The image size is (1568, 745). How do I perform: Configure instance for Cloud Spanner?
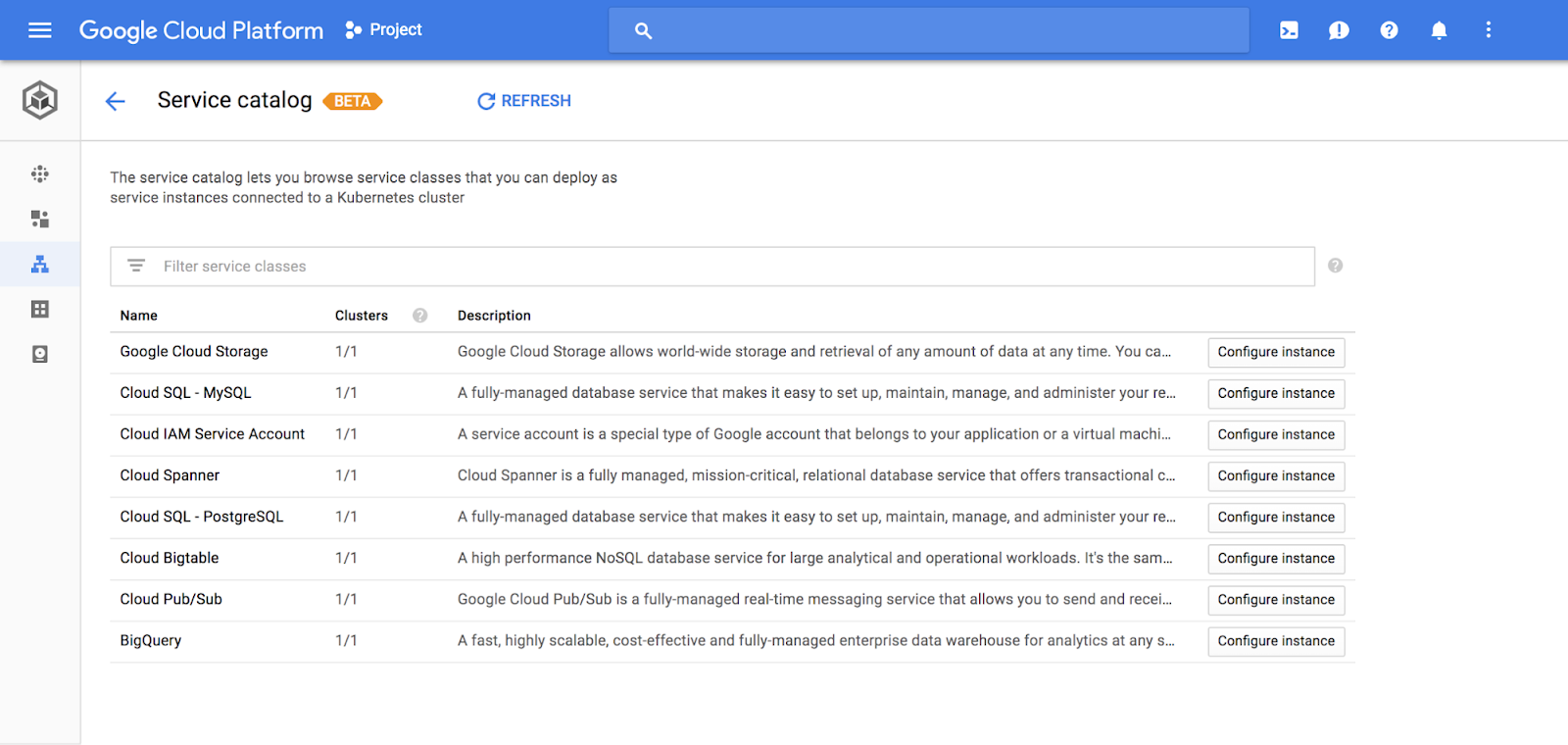(1276, 476)
